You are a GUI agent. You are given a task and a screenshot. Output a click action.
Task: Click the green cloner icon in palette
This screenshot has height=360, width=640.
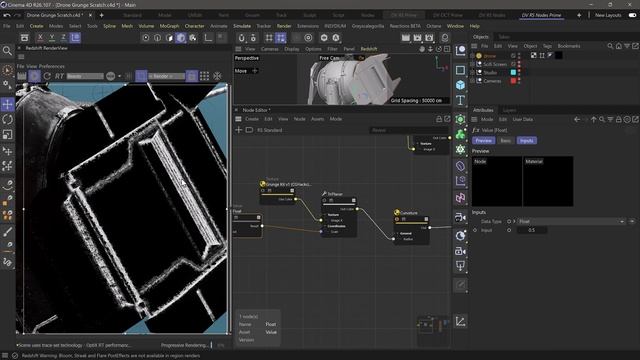(460, 134)
